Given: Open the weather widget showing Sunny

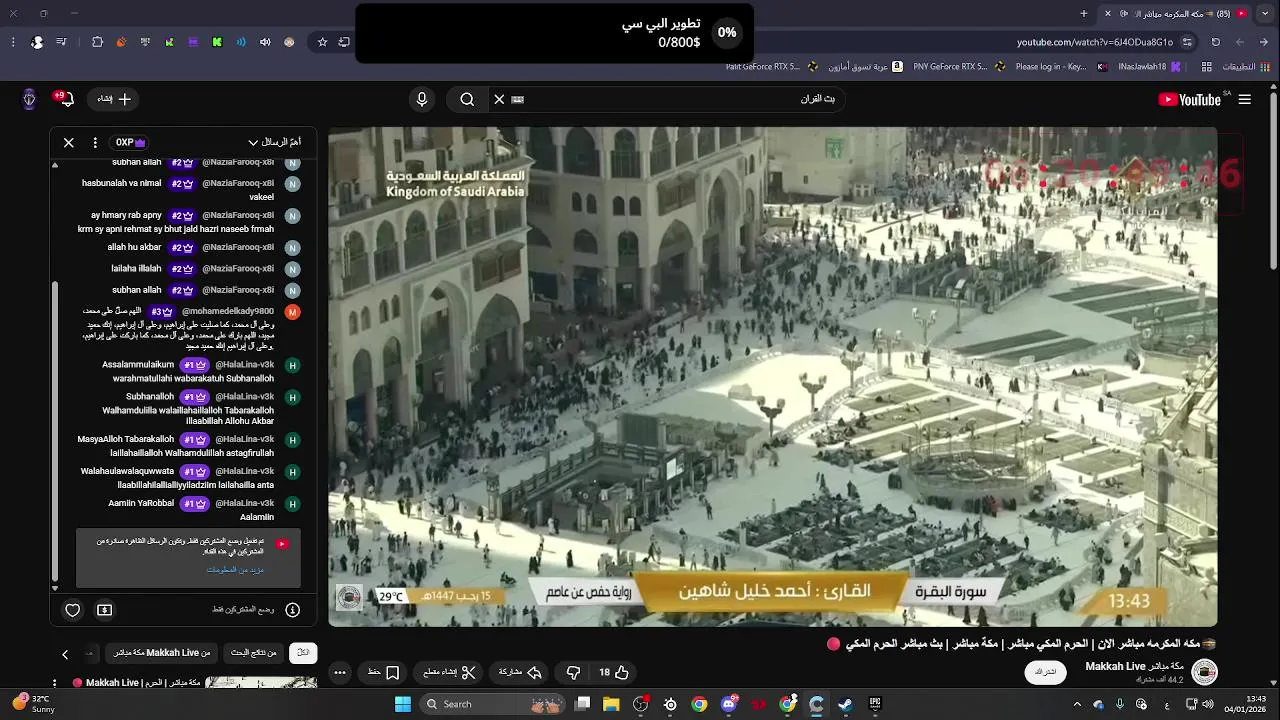Looking at the screenshot, I should click(32, 704).
